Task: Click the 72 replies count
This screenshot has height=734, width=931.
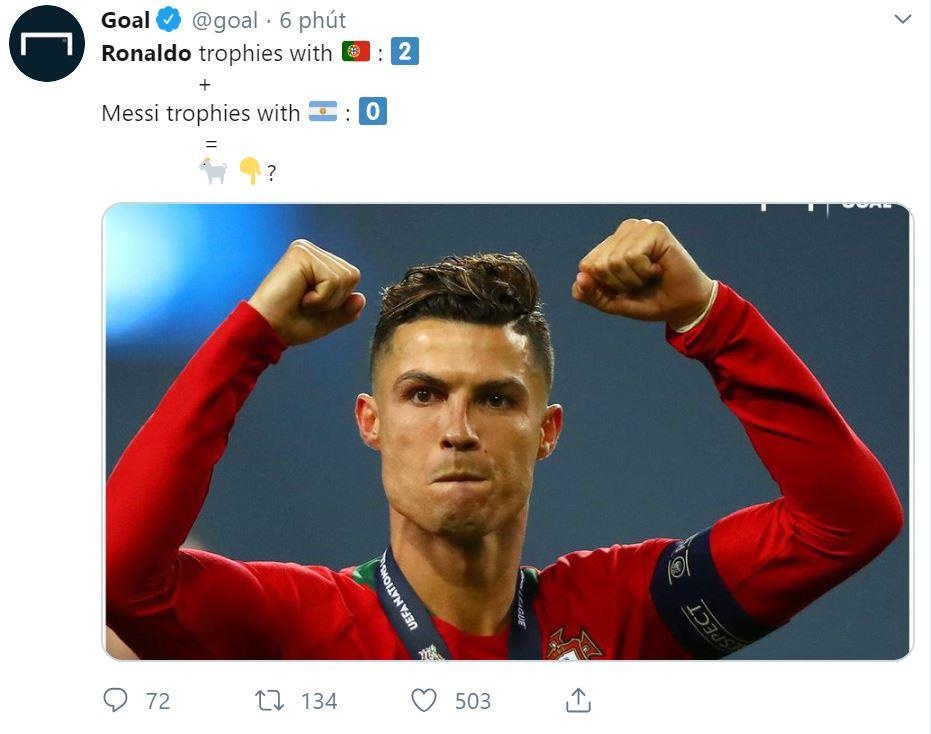Action: coord(156,701)
